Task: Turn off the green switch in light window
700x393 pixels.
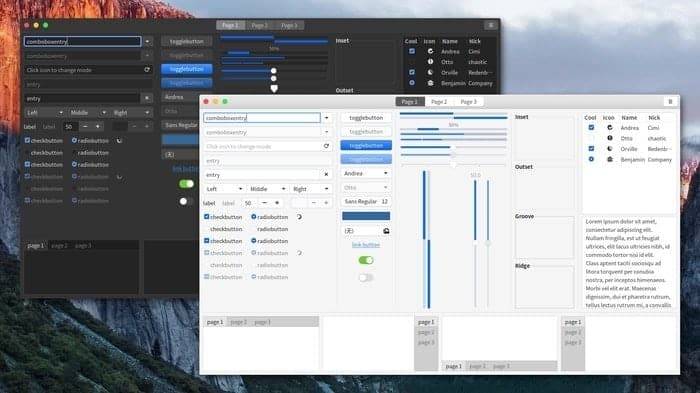Action: pos(366,260)
